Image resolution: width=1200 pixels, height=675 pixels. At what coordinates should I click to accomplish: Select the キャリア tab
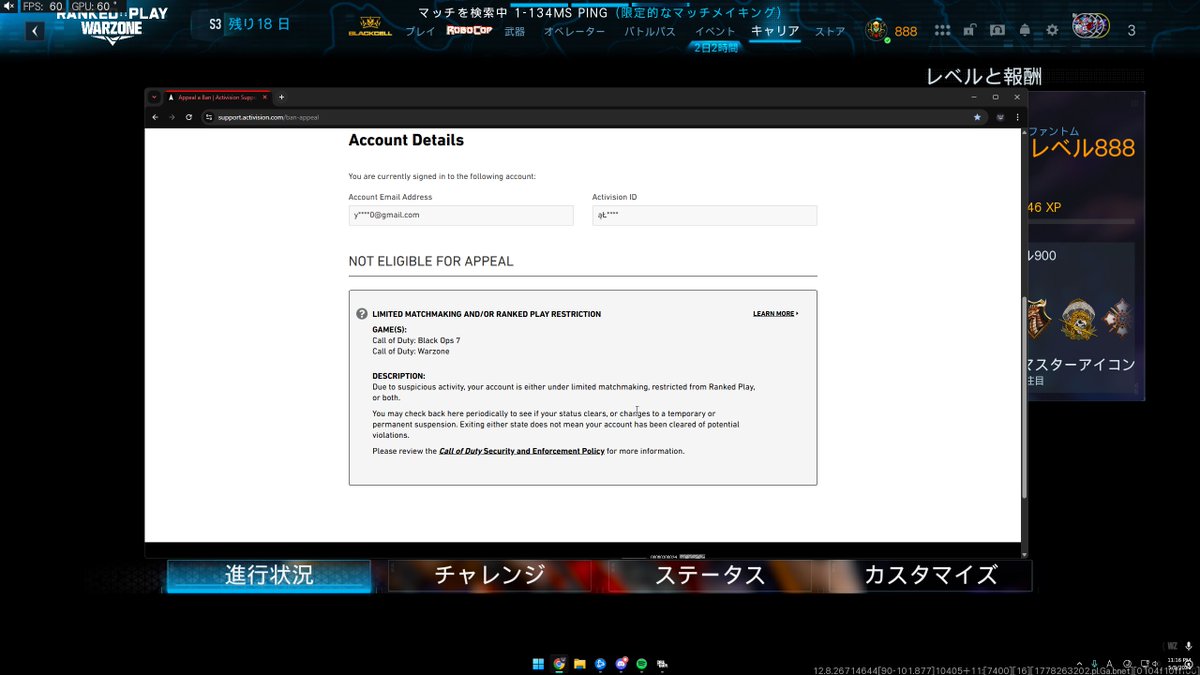click(x=775, y=31)
